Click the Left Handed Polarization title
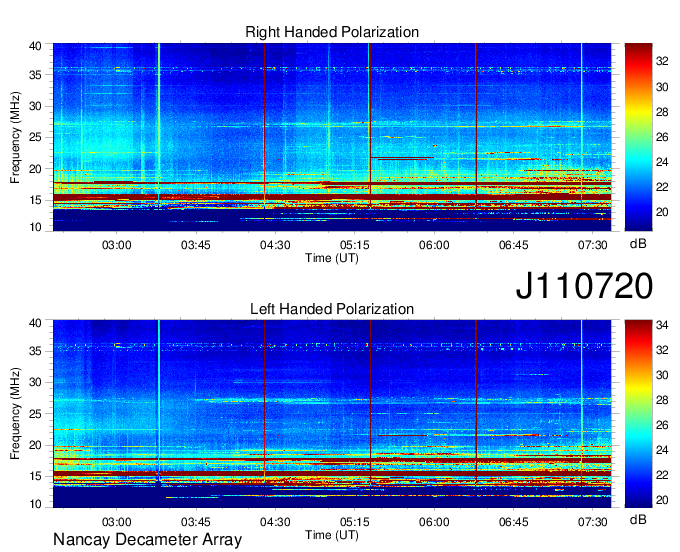 click(x=332, y=309)
